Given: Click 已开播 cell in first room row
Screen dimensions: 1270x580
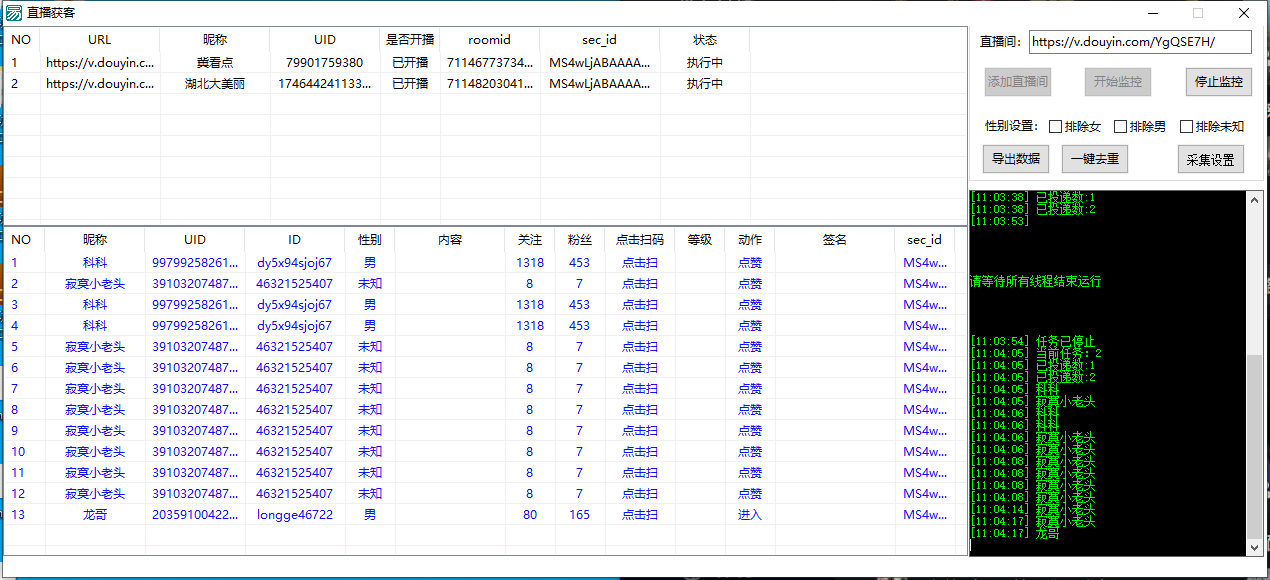Looking at the screenshot, I should [410, 63].
